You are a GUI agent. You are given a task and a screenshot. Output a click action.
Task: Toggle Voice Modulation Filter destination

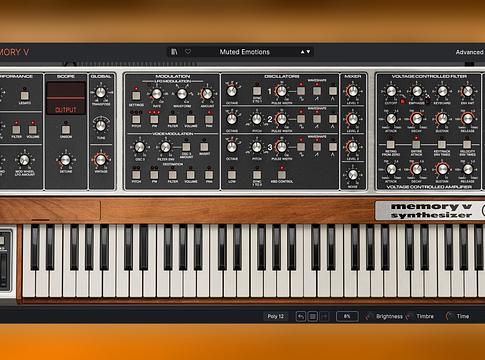coord(172,175)
